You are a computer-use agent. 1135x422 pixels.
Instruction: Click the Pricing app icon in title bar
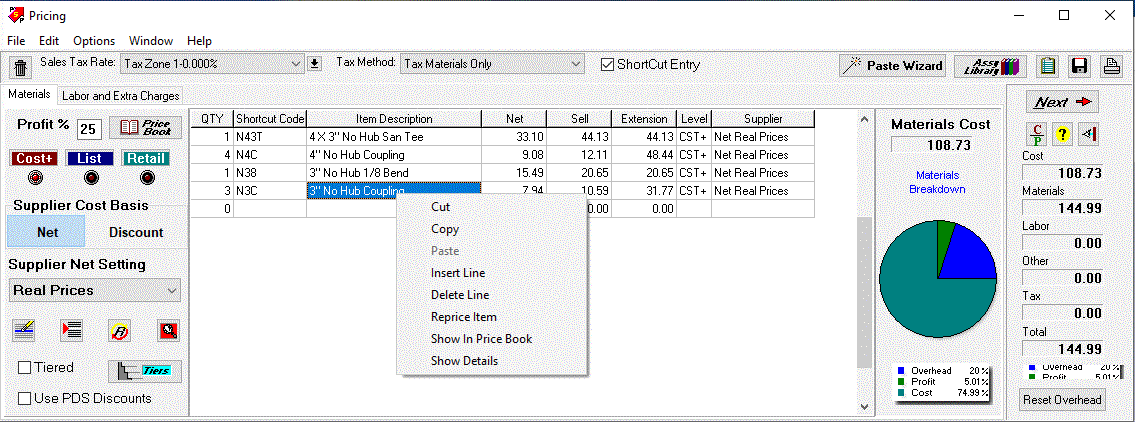coord(14,14)
